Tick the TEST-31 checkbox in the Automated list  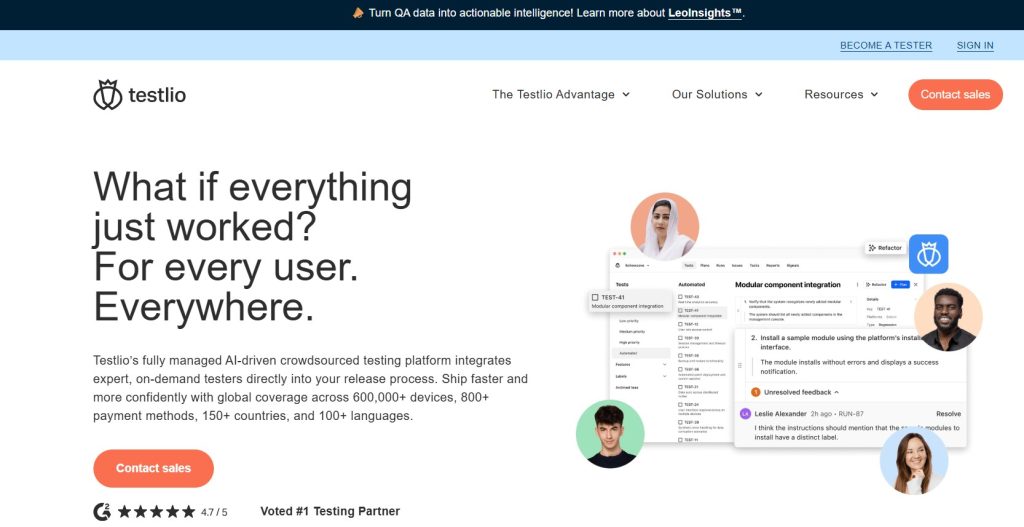tap(680, 387)
